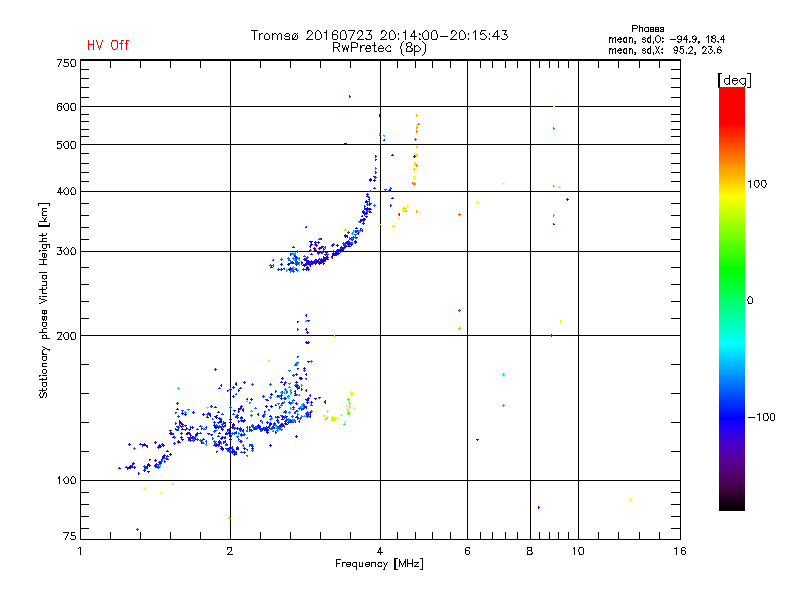
Task: Click the 'RwPretec (8p)' subtitle
Action: click(x=379, y=48)
